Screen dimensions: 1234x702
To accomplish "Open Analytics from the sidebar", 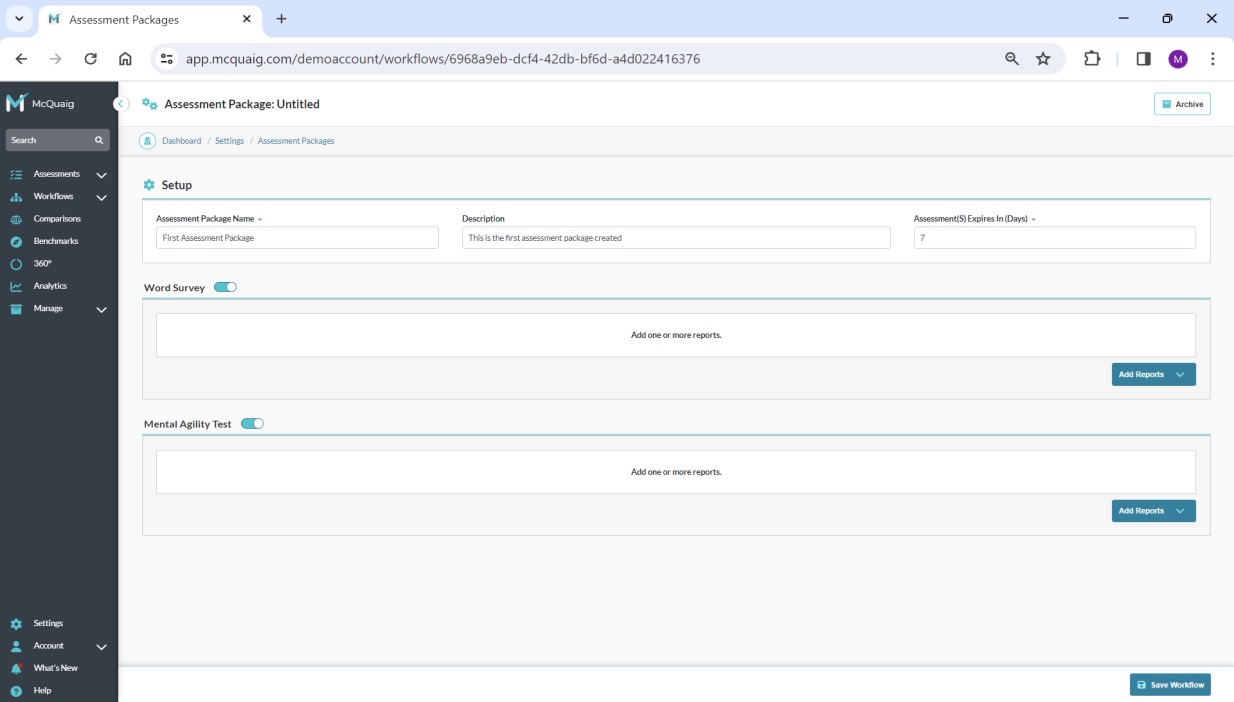I will click(x=50, y=286).
